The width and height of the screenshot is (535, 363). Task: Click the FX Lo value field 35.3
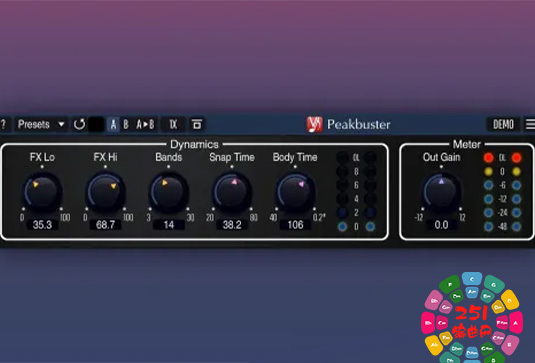[42, 225]
